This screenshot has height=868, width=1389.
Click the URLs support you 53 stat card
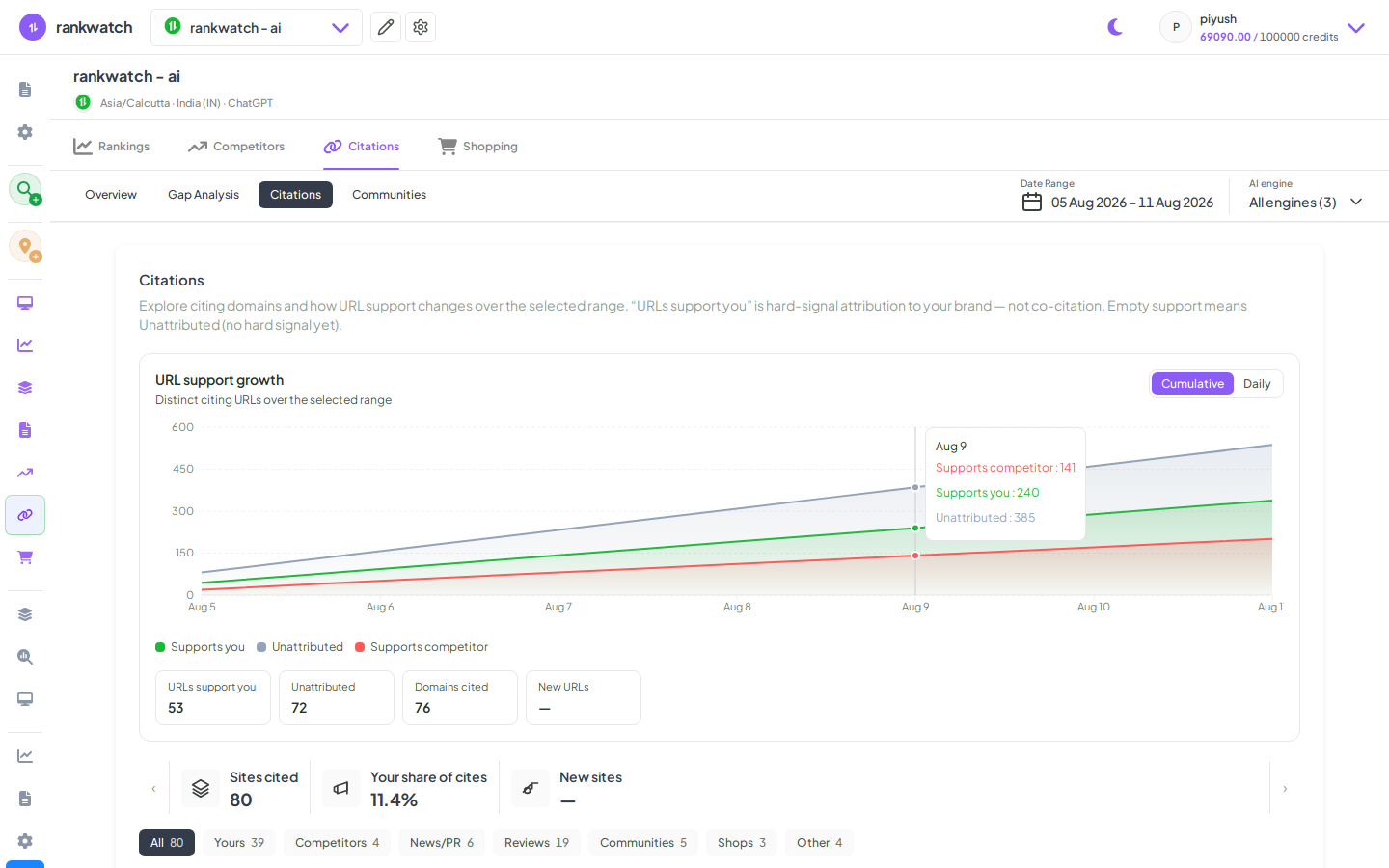(213, 697)
